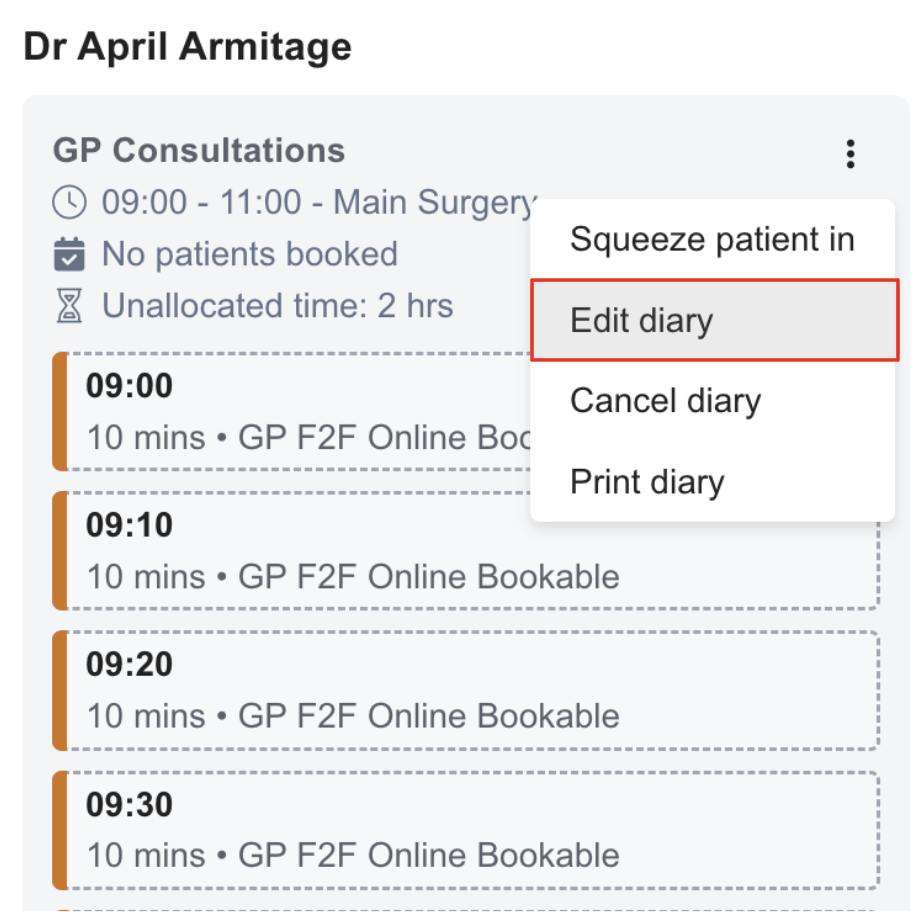Click the GP Consultations diary title

[199, 151]
